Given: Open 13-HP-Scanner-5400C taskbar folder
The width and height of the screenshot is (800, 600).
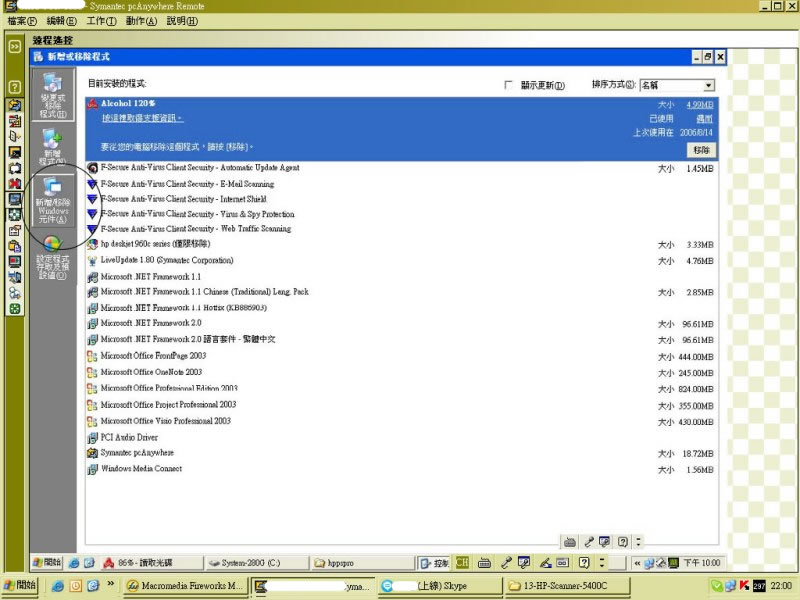Looking at the screenshot, I should (568, 586).
